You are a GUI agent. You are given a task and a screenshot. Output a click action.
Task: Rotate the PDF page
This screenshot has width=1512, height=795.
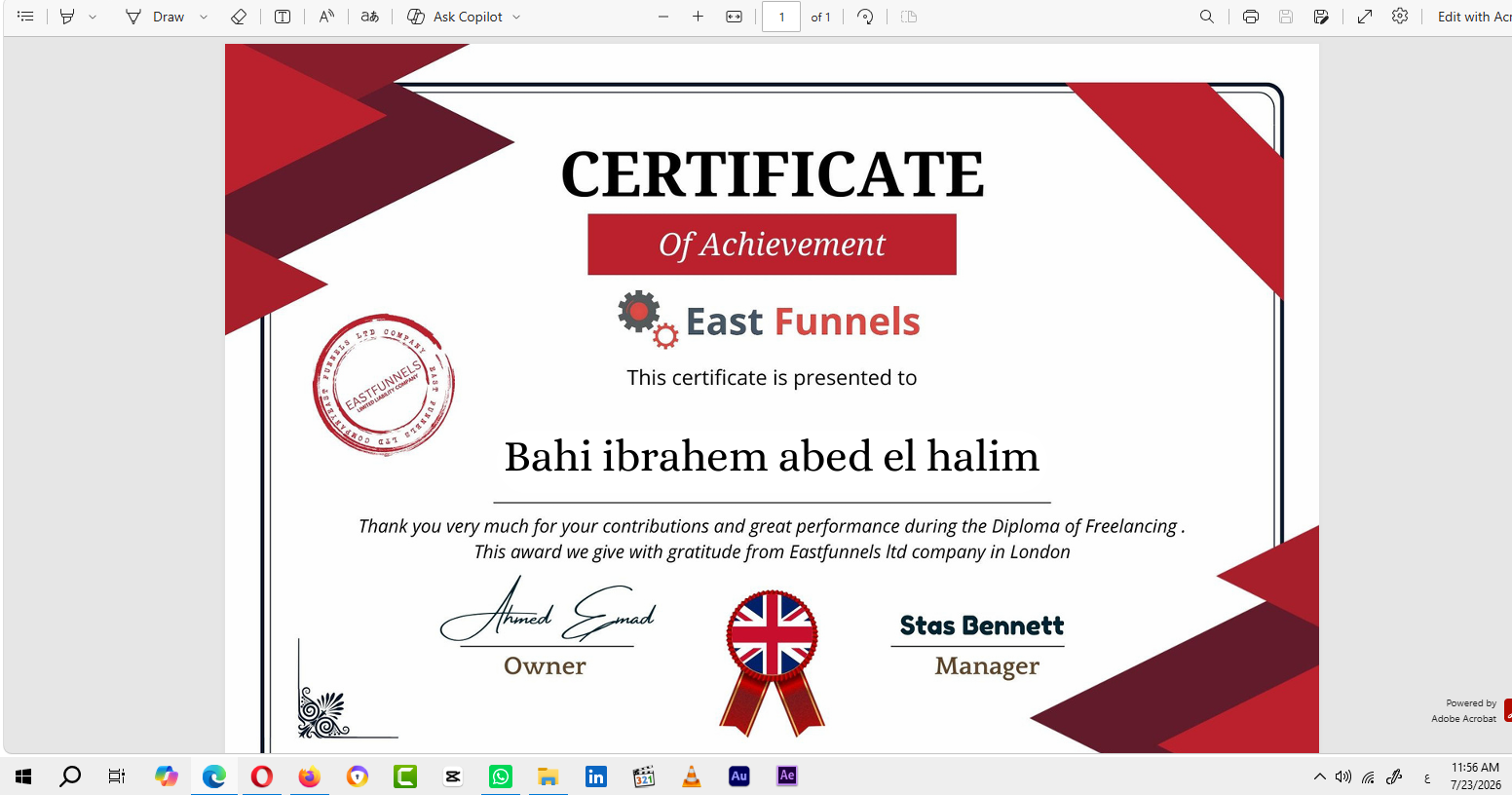865,17
